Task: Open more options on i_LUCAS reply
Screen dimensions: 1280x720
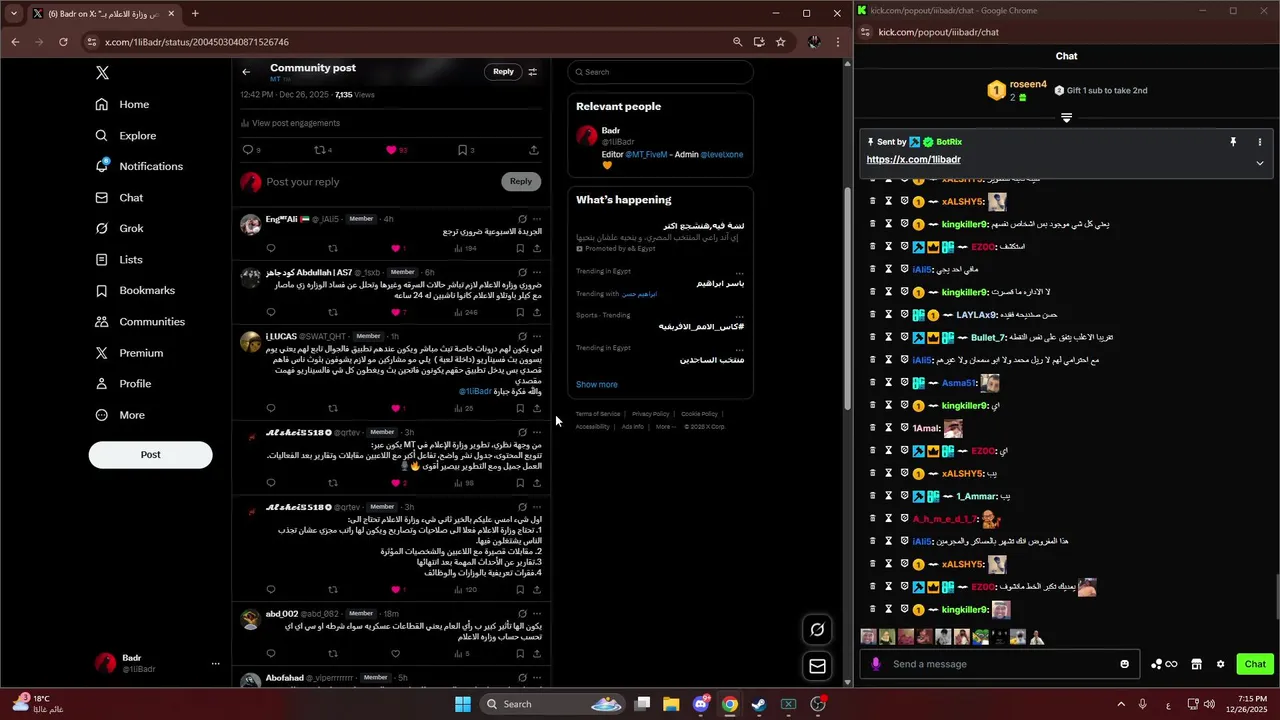Action: pos(537,336)
